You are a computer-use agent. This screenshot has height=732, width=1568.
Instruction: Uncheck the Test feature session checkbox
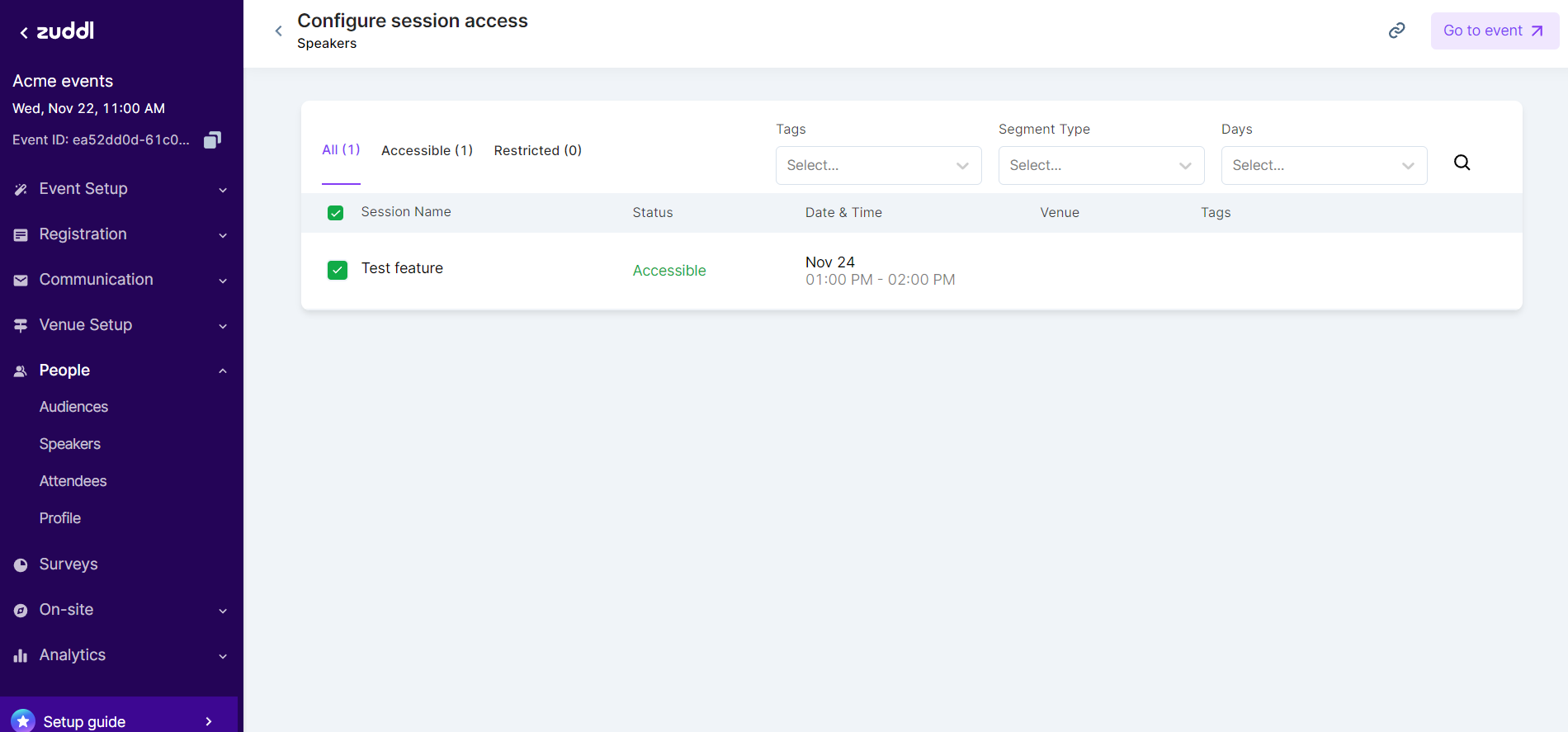(338, 270)
